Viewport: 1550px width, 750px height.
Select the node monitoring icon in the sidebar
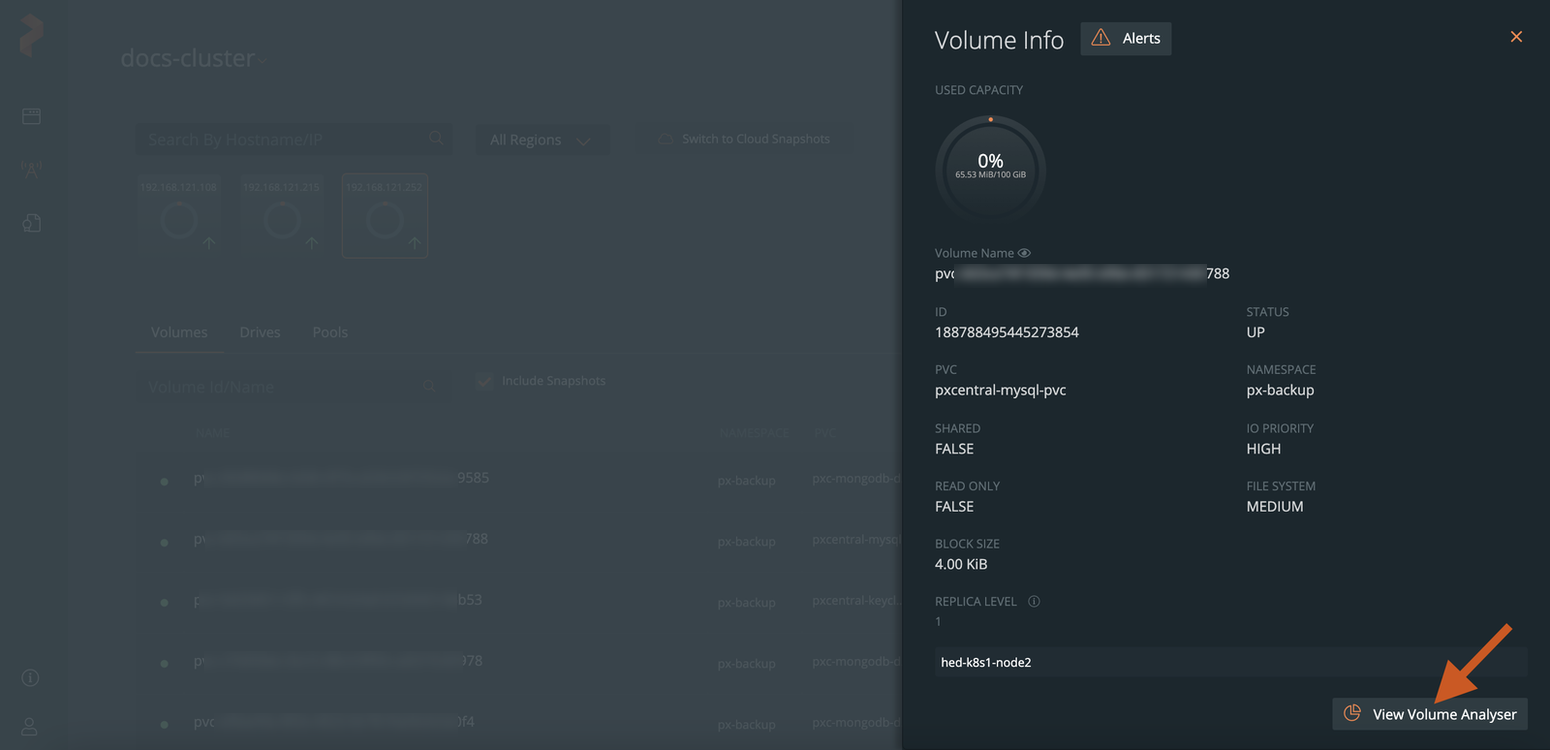(31, 168)
